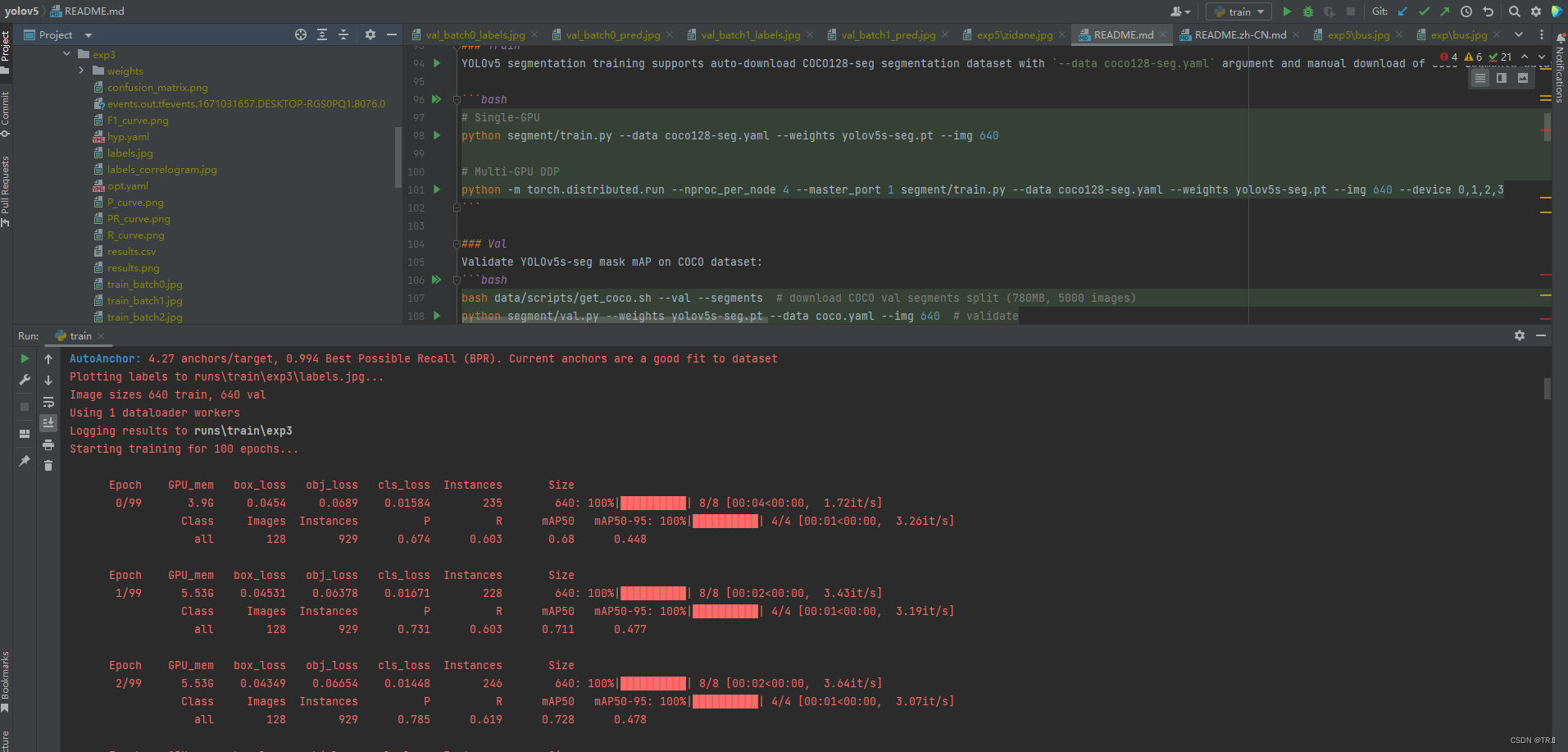Click Collapse All in Project panel header
This screenshot has height=752, width=1568.
pos(343,34)
